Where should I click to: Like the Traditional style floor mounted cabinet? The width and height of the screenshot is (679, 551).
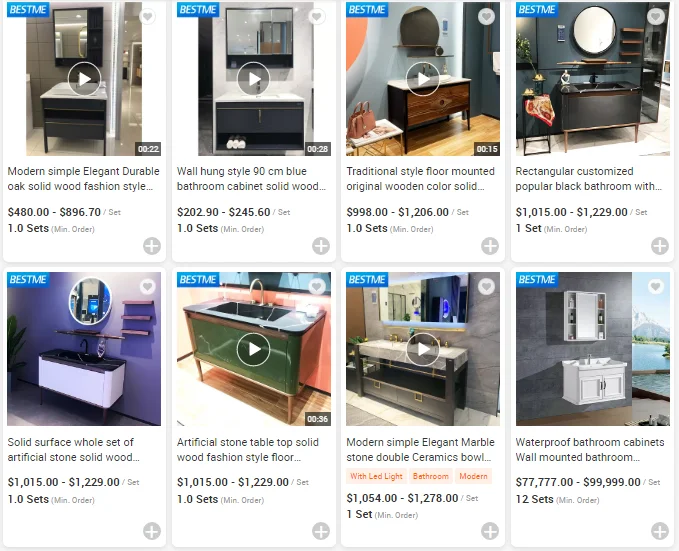pos(486,16)
